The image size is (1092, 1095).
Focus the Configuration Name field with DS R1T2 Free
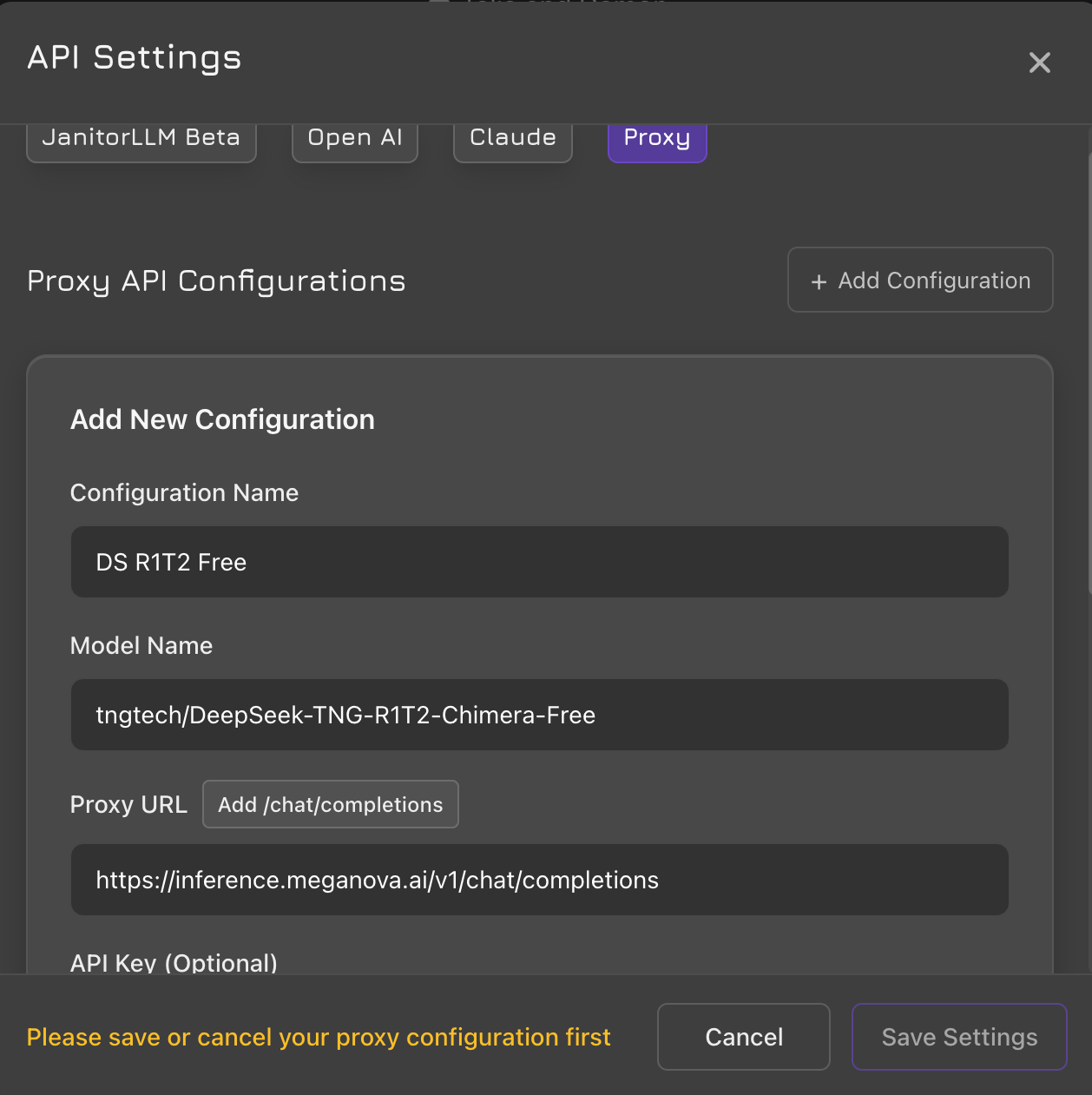(x=539, y=562)
